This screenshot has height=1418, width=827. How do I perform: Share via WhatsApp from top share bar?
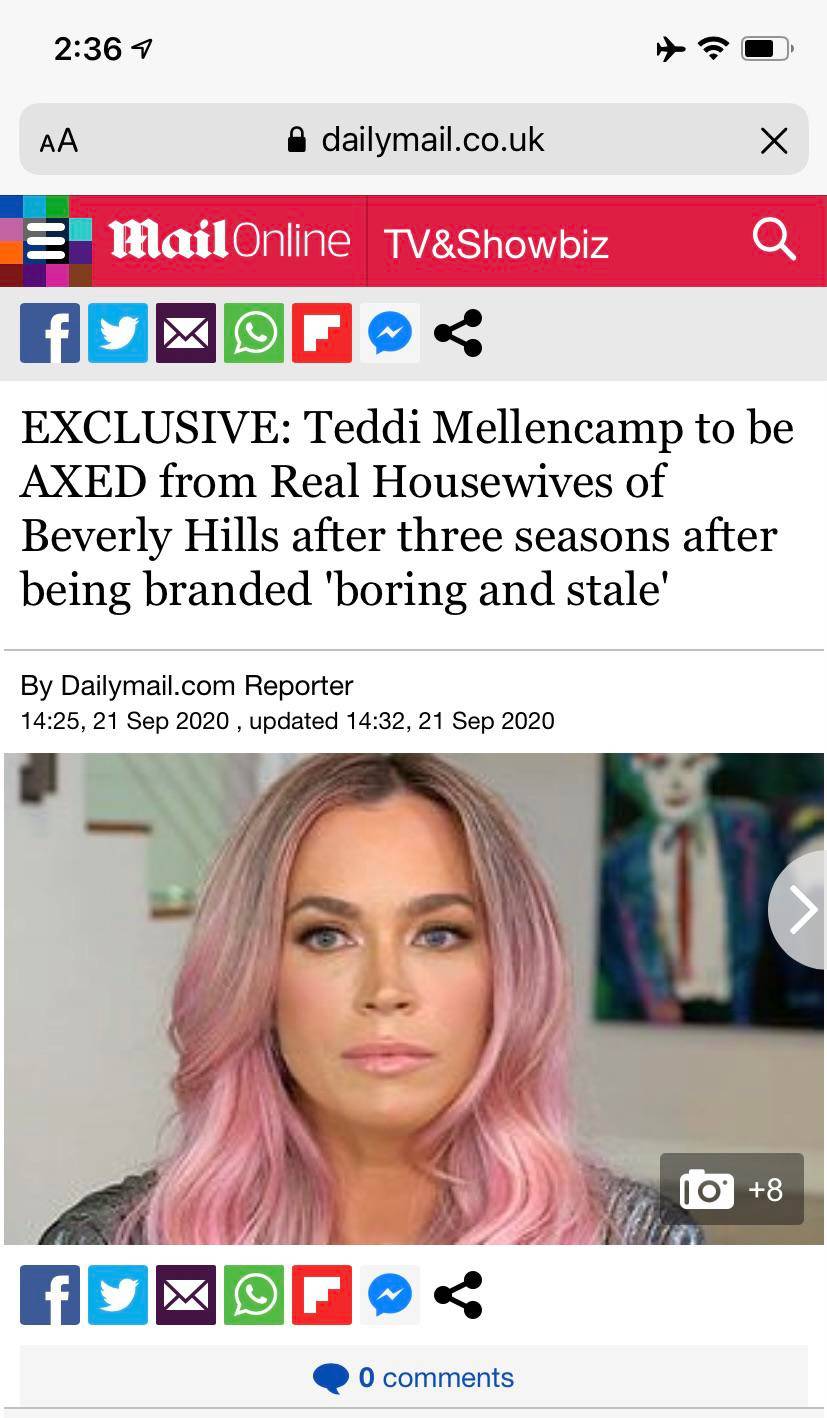[254, 333]
